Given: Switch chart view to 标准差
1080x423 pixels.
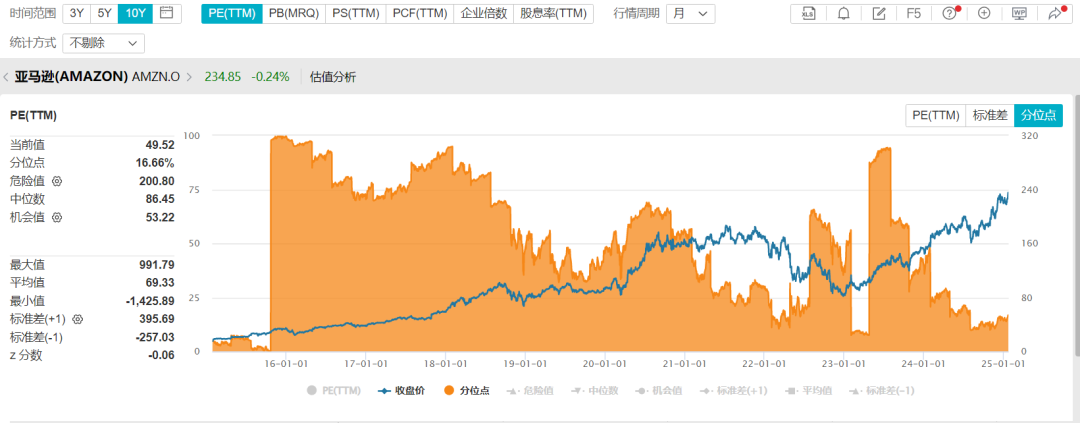Looking at the screenshot, I should coord(991,115).
